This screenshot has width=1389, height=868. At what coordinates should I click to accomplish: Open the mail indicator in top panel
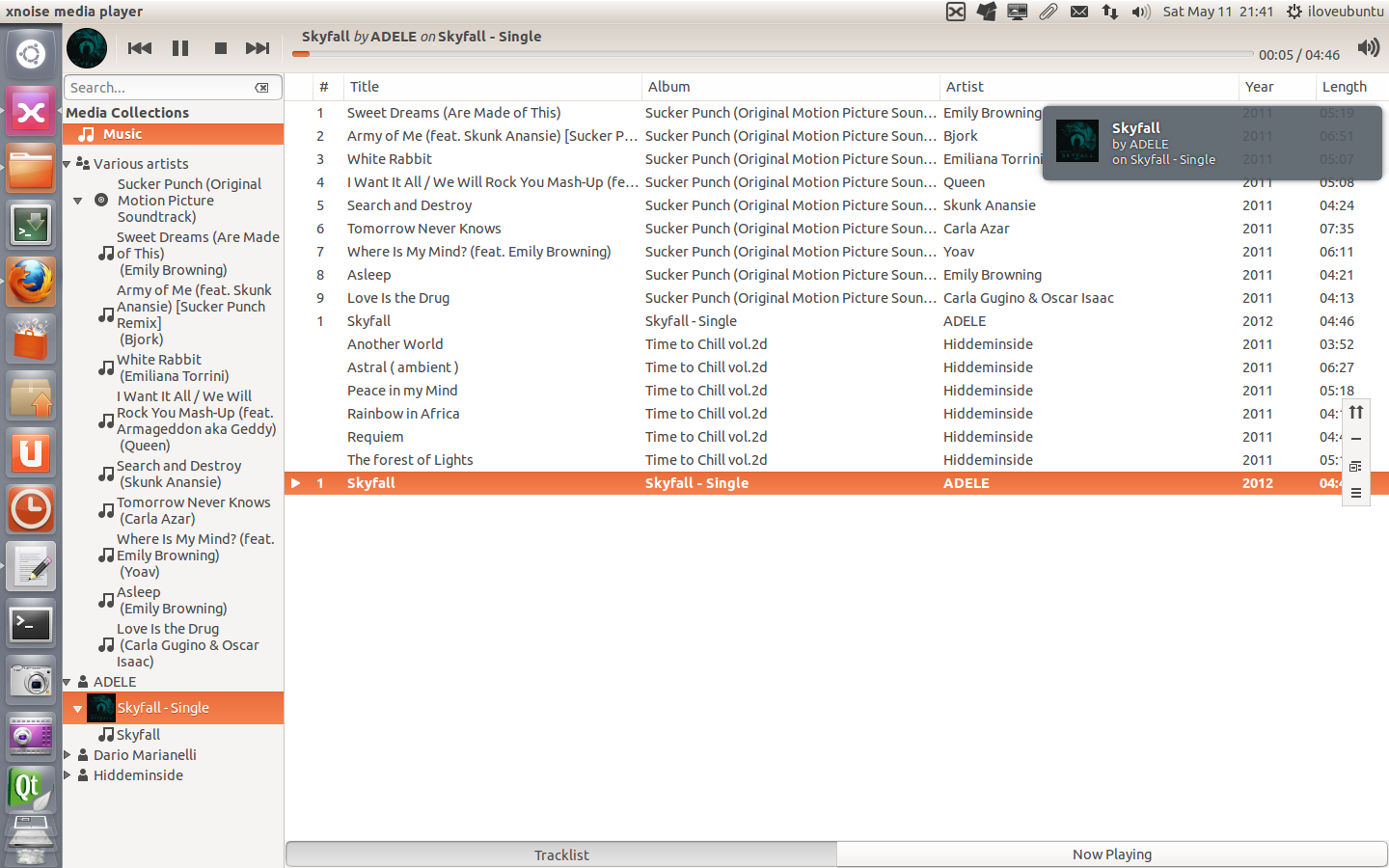point(1079,12)
